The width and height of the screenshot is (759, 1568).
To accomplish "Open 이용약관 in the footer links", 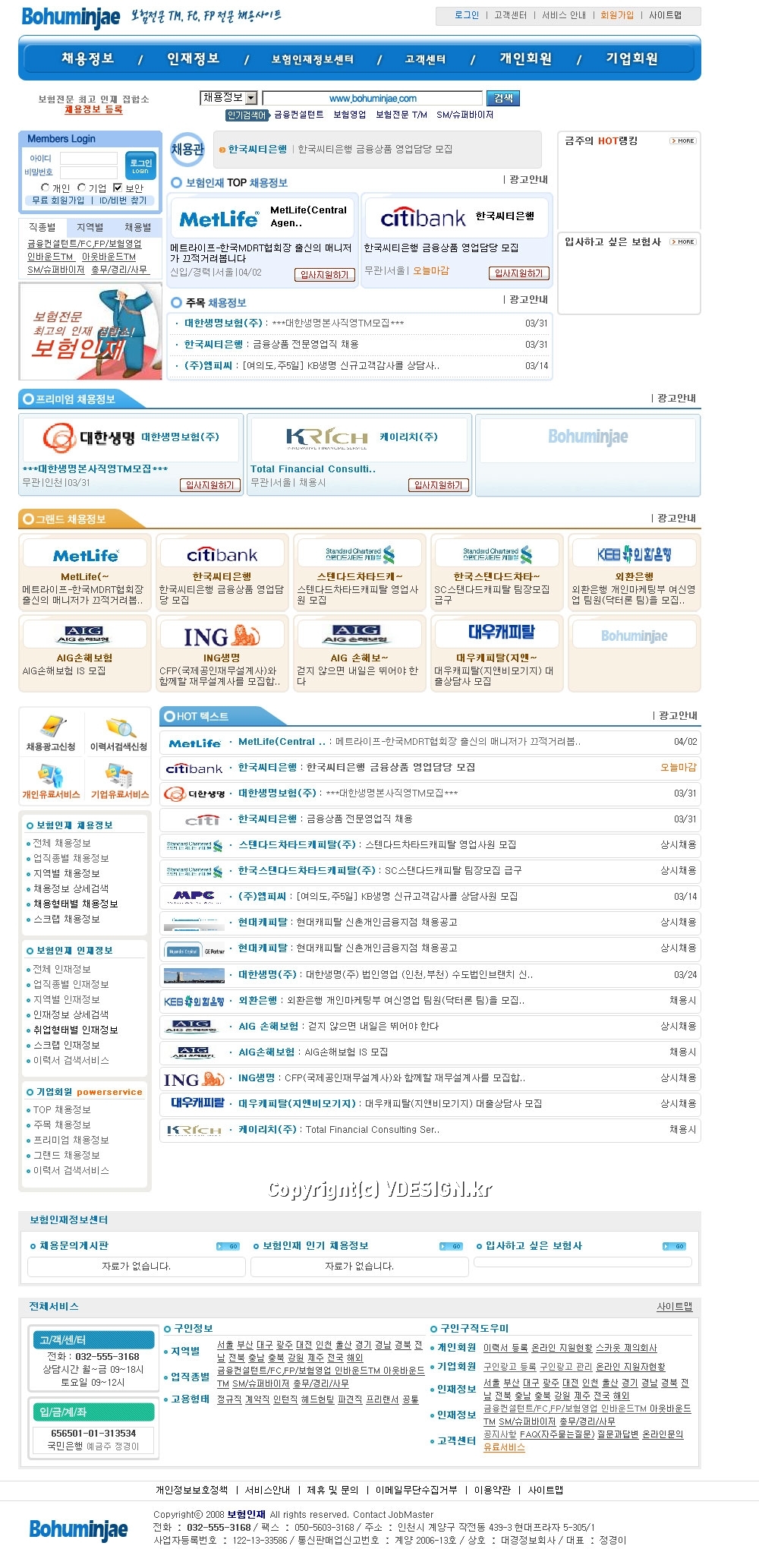I will click(x=493, y=1490).
